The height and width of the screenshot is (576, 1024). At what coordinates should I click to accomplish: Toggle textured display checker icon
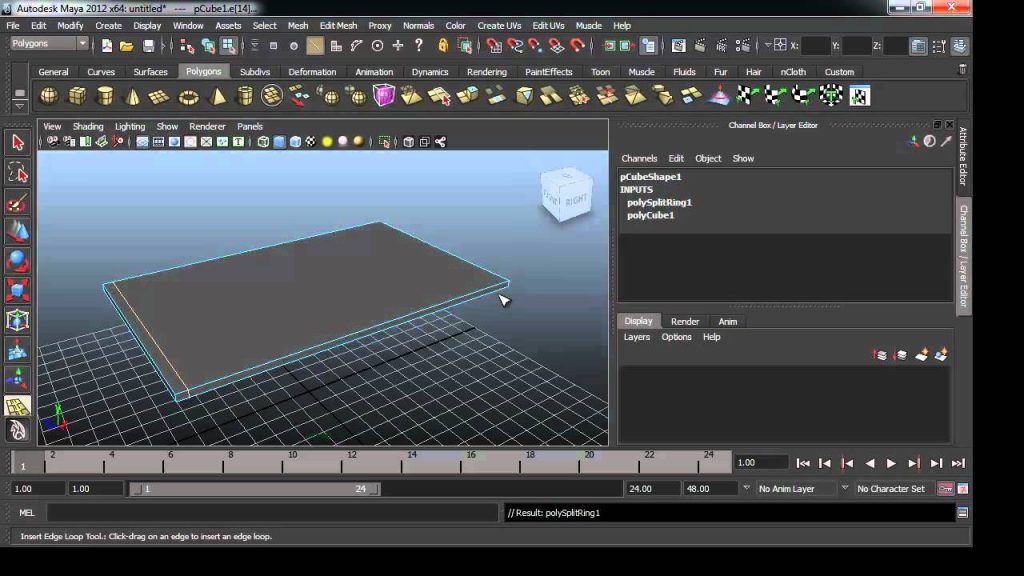click(311, 142)
